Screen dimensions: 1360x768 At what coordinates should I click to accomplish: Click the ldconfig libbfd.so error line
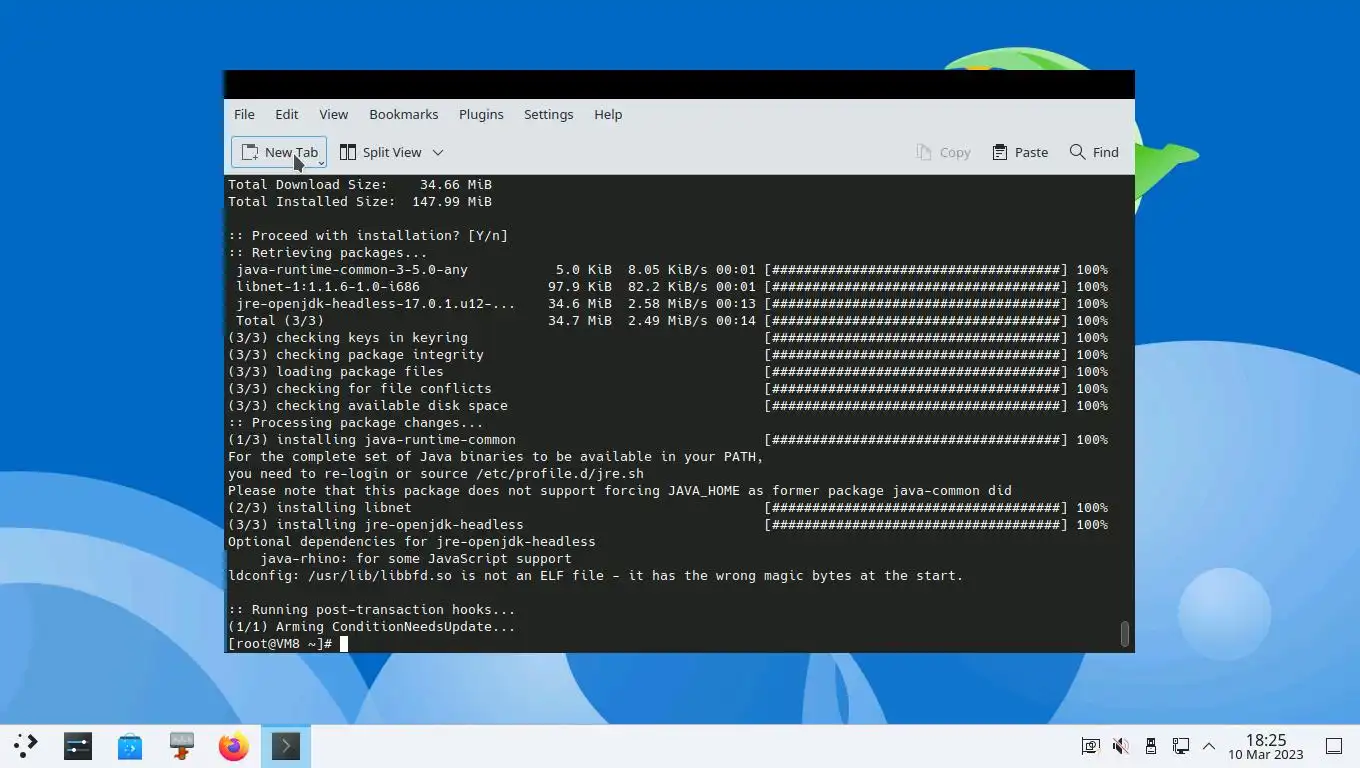tap(596, 576)
